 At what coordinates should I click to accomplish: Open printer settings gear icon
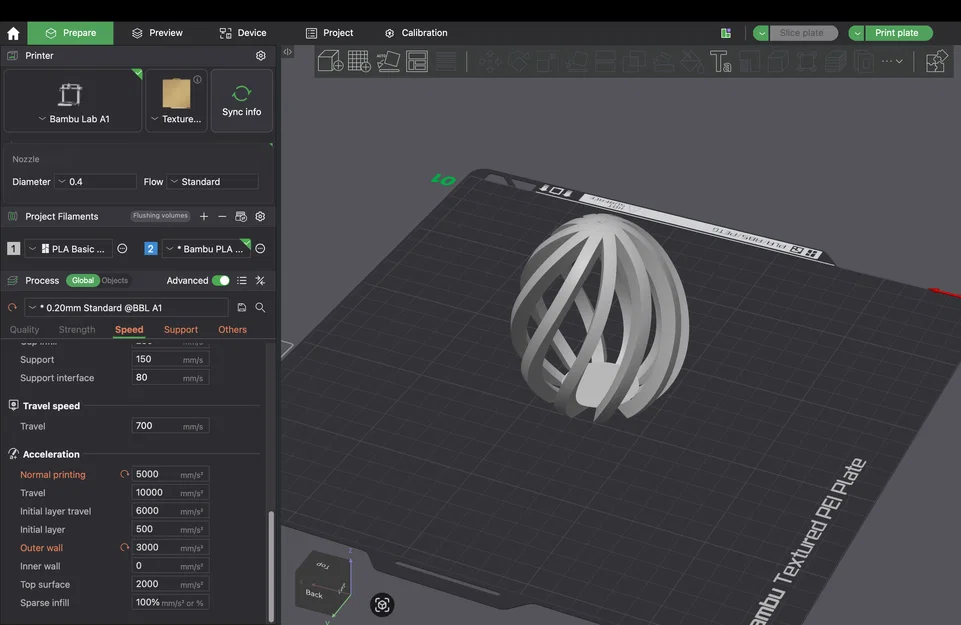pos(260,56)
